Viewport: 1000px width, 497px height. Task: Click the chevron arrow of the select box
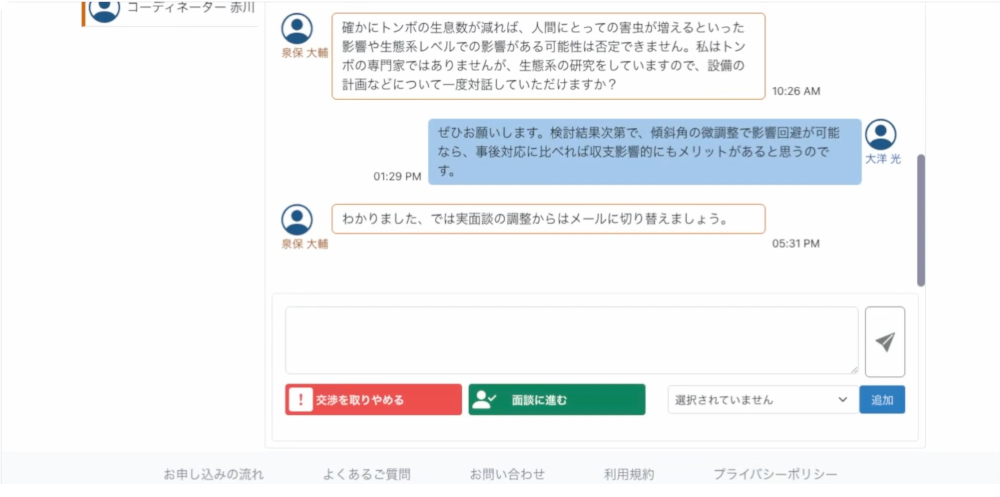pyautogui.click(x=843, y=399)
